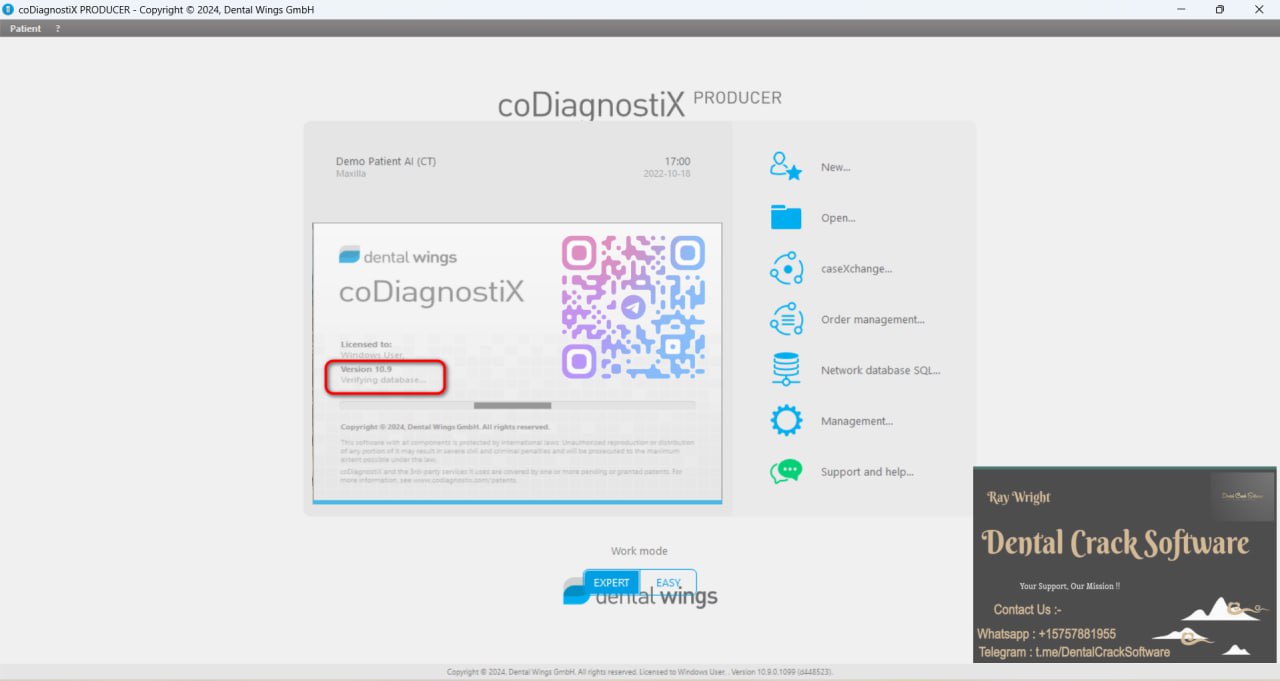Click the coDiagnostiX icon in title bar
The width and height of the screenshot is (1280, 681).
[x=9, y=9]
